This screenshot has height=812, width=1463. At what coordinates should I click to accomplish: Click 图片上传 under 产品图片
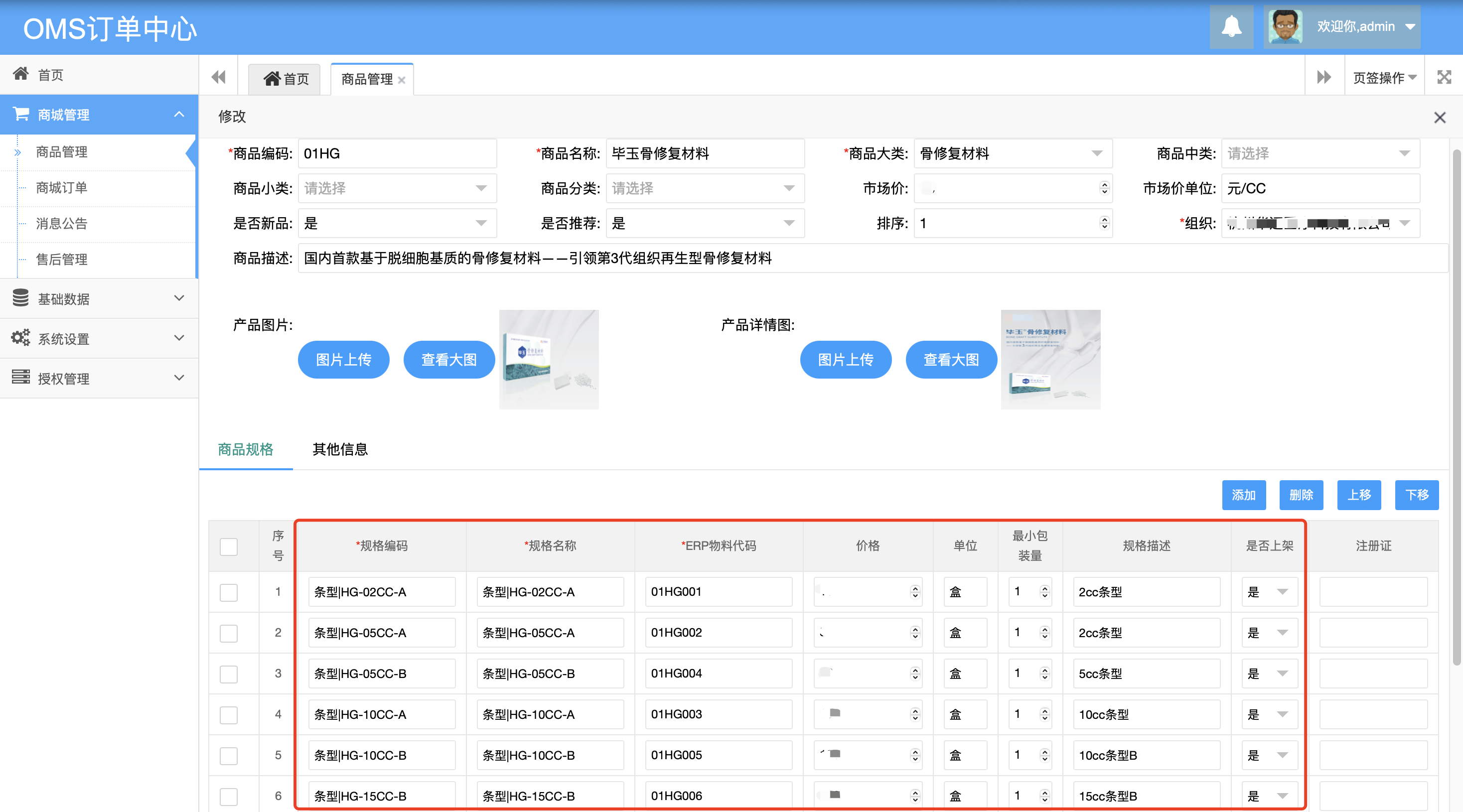(344, 360)
